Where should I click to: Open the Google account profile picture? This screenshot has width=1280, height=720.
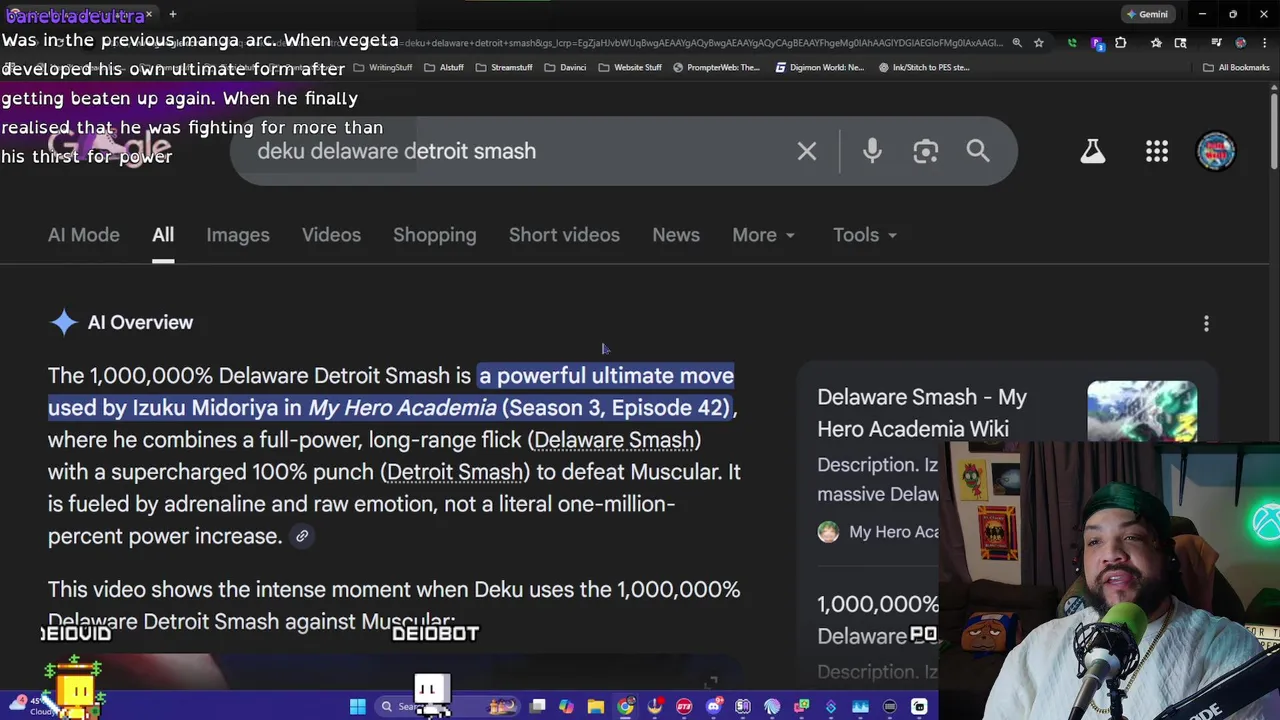coord(1216,151)
